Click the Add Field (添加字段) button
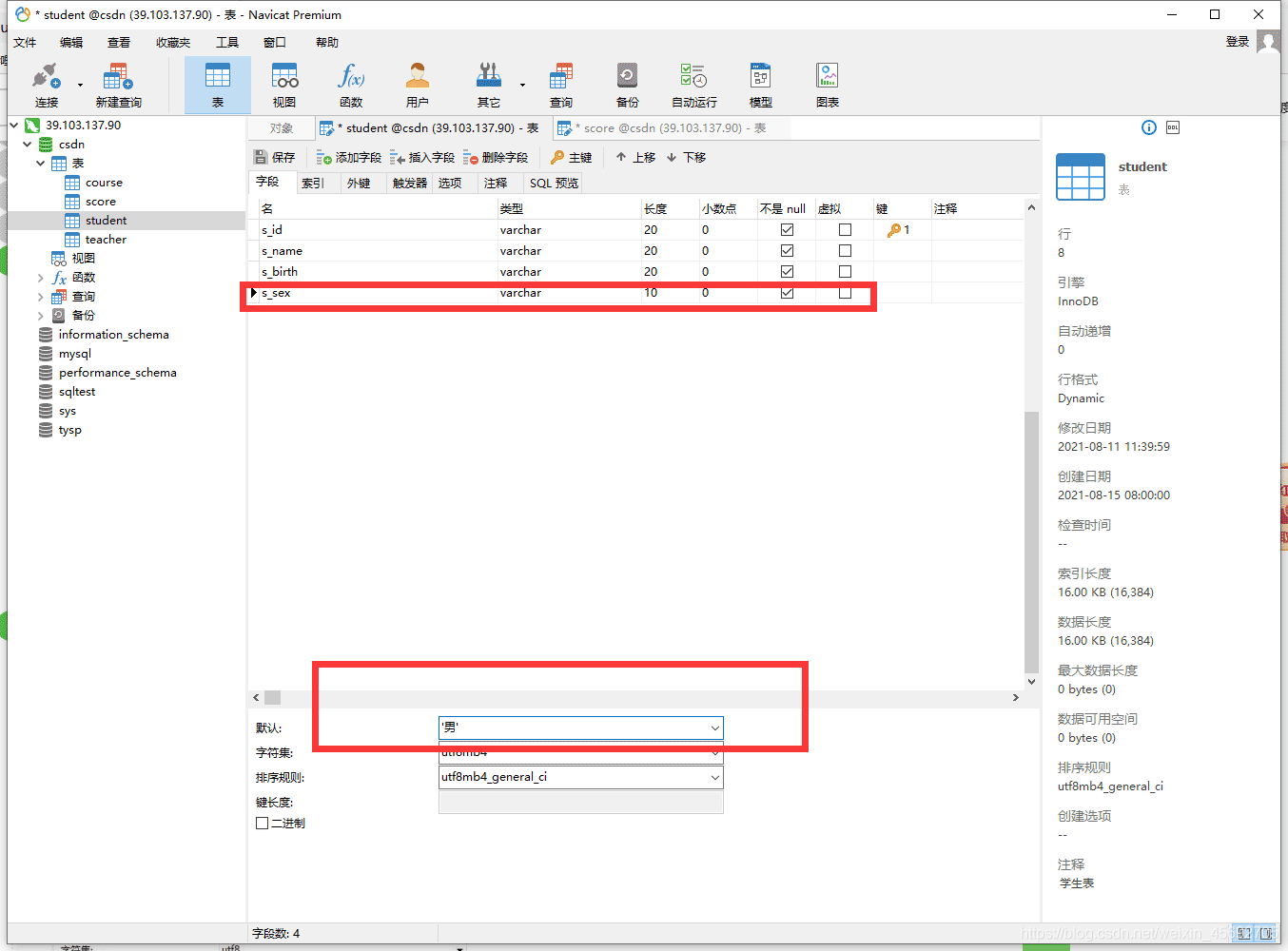Viewport: 1288px width, 951px height. click(349, 158)
